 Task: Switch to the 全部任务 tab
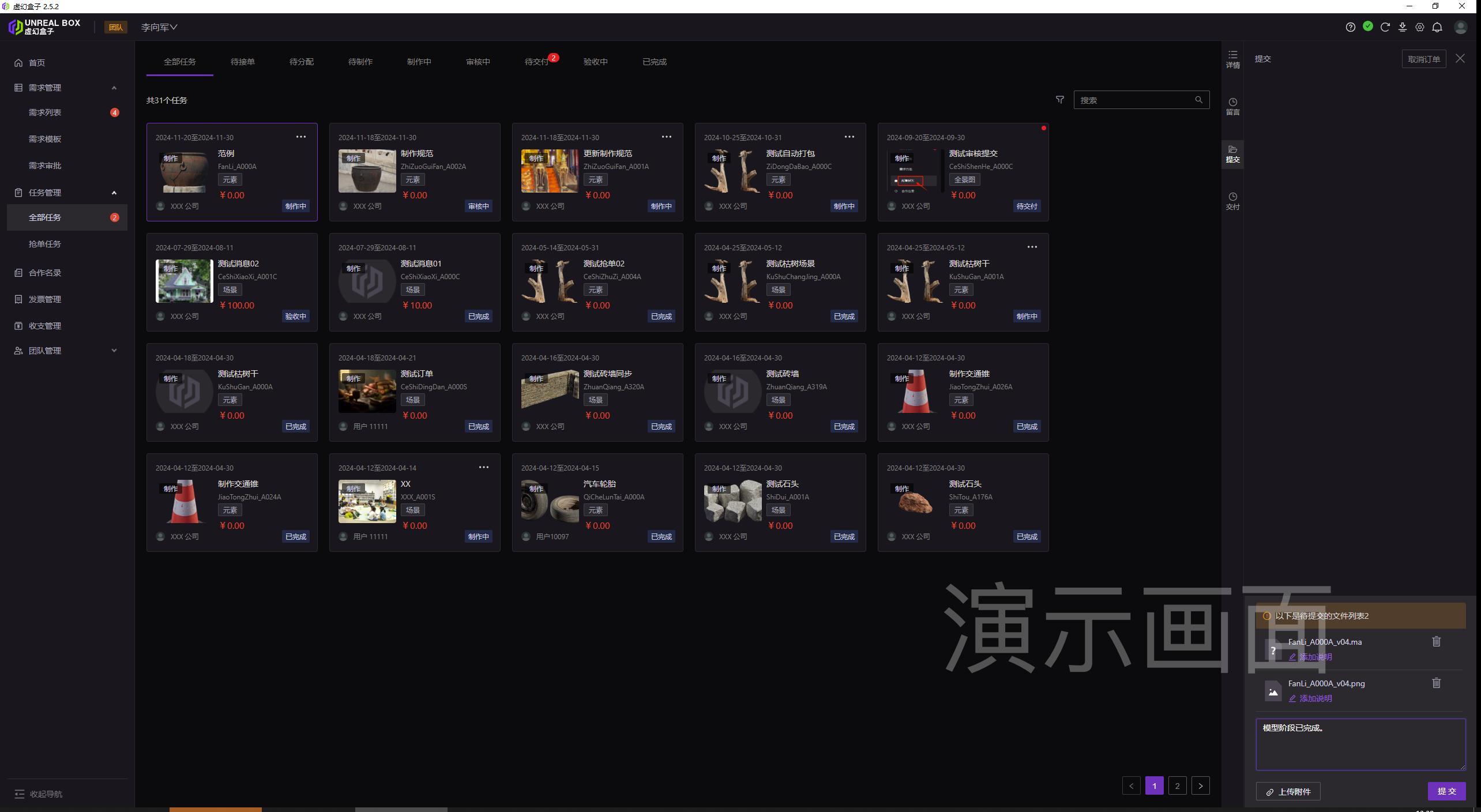click(x=180, y=62)
